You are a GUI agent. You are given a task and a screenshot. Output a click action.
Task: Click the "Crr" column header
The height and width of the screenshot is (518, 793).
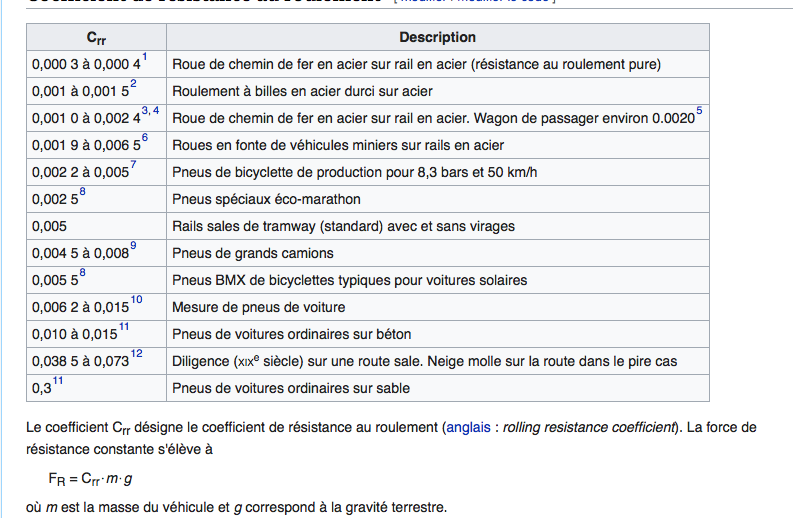[x=97, y=38]
